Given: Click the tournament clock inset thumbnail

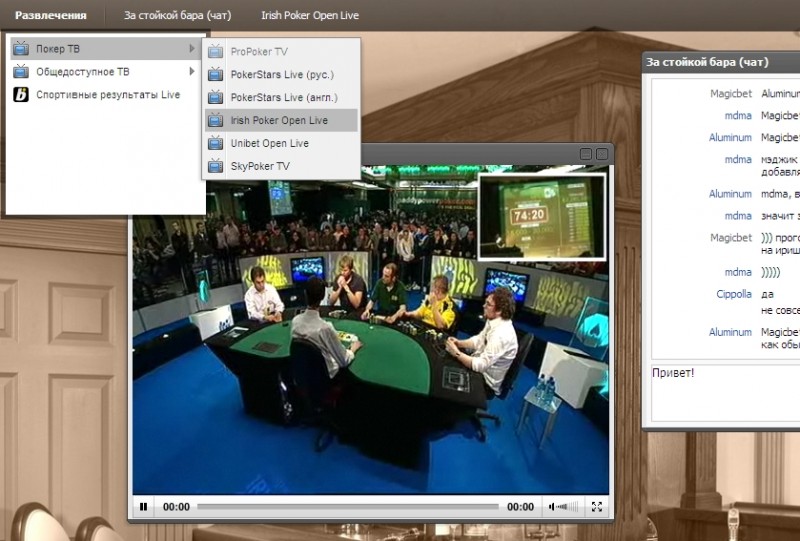Looking at the screenshot, I should 542,216.
